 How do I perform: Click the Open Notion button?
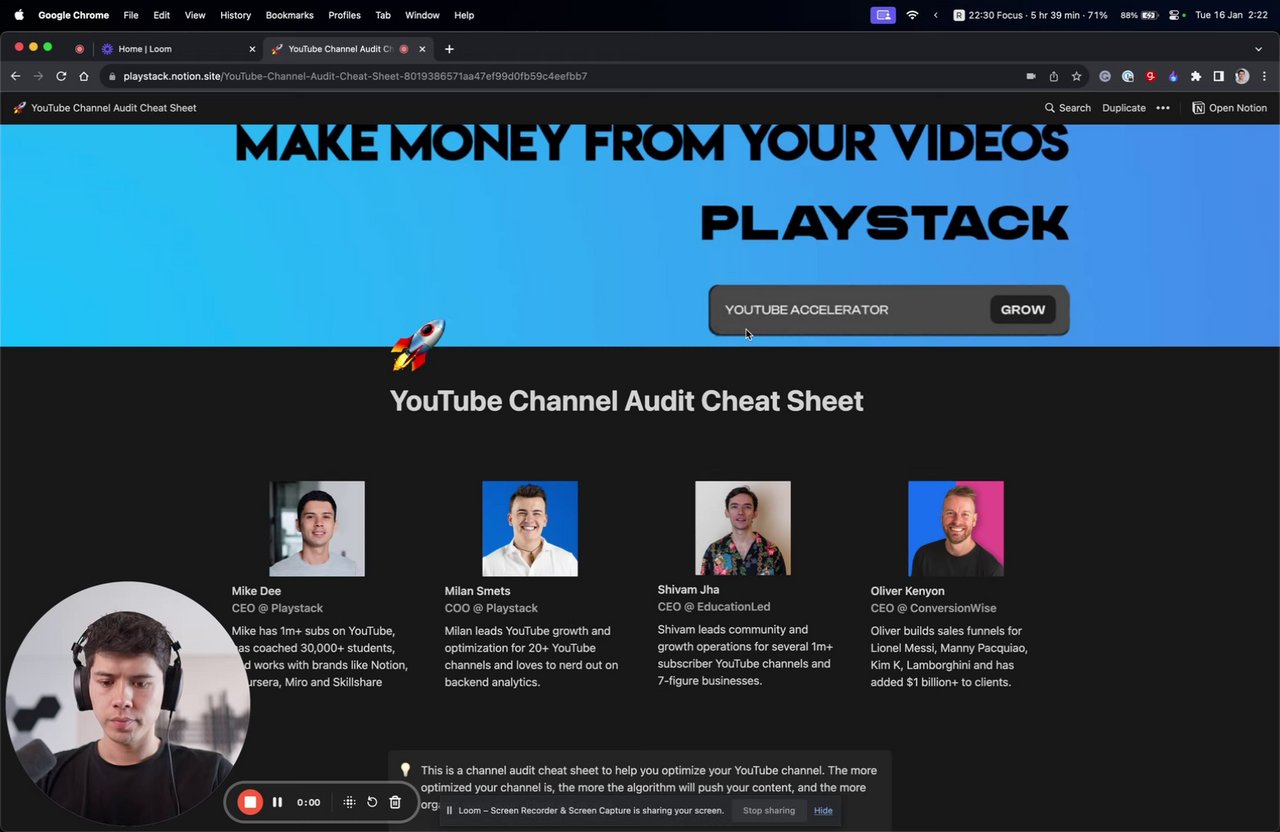pos(1229,108)
